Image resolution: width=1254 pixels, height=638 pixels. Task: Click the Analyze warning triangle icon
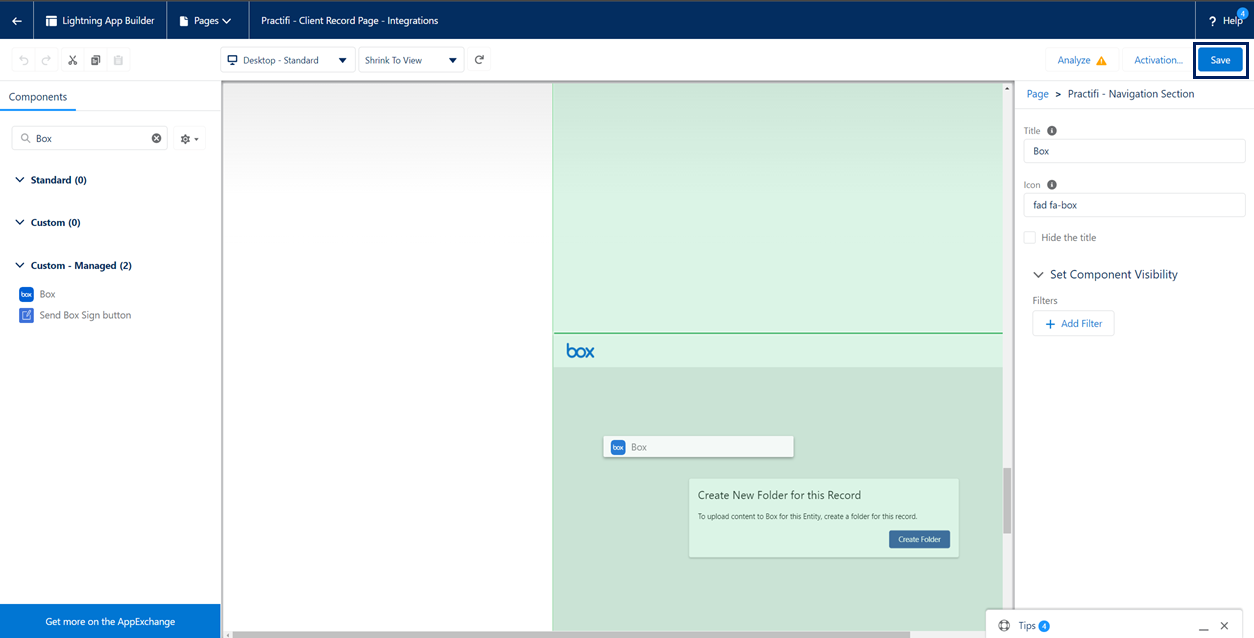[1101, 60]
